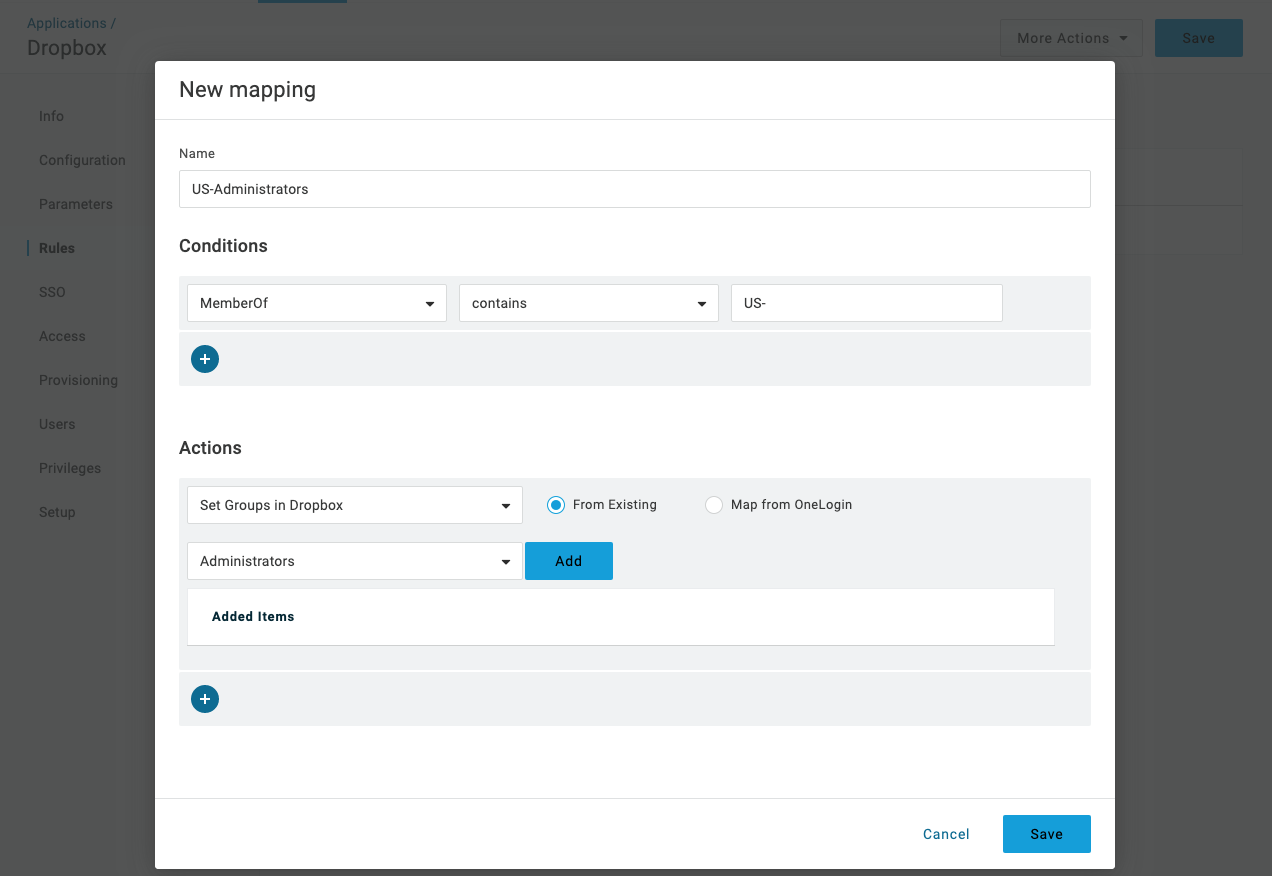Image resolution: width=1272 pixels, height=876 pixels.
Task: Go to the Access tab
Action: coord(62,336)
